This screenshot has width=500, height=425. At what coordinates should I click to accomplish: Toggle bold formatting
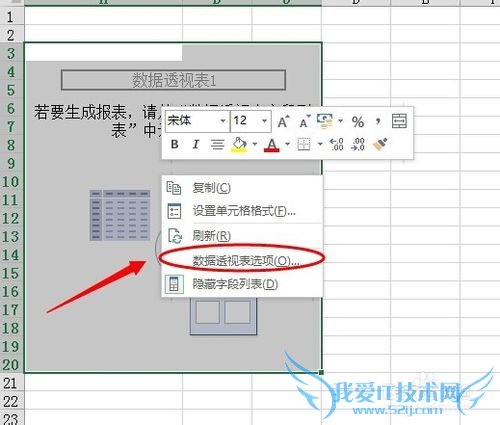pos(174,144)
